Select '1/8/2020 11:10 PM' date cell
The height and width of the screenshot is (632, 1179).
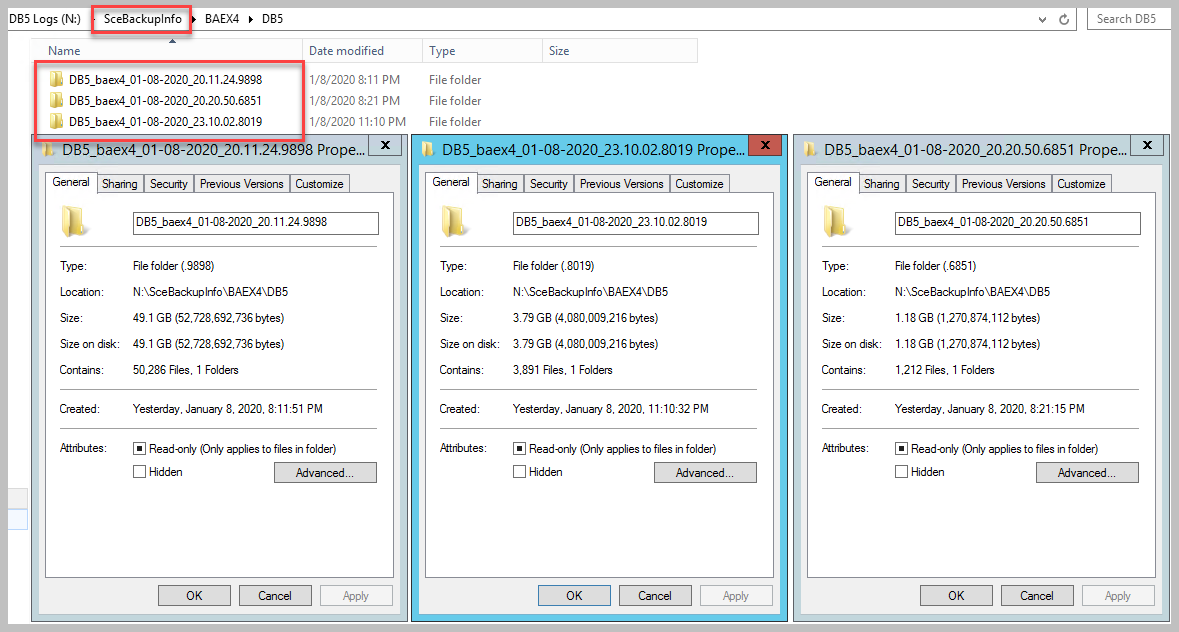click(x=358, y=122)
